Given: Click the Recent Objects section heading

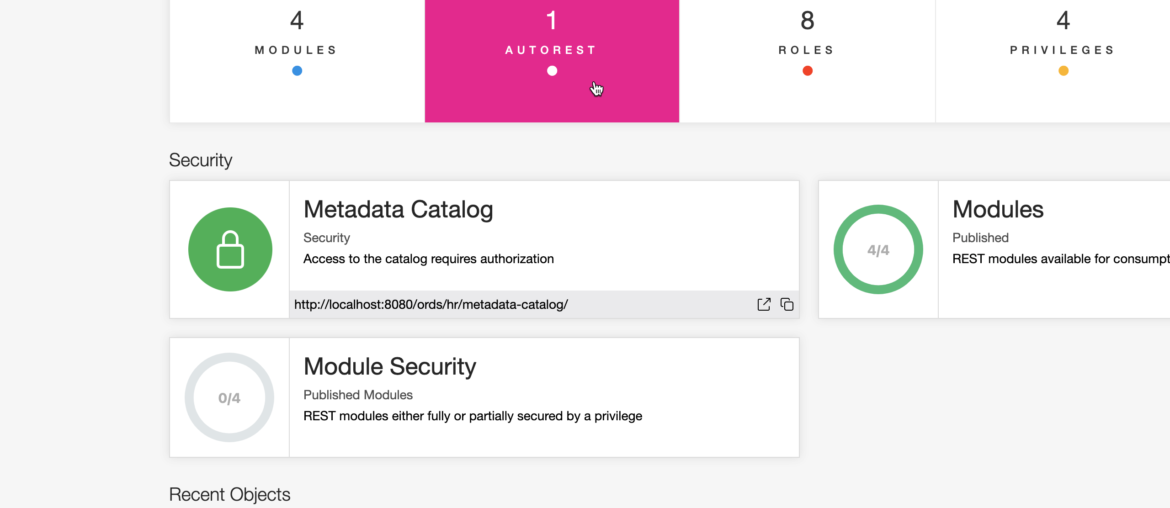Looking at the screenshot, I should [x=230, y=495].
